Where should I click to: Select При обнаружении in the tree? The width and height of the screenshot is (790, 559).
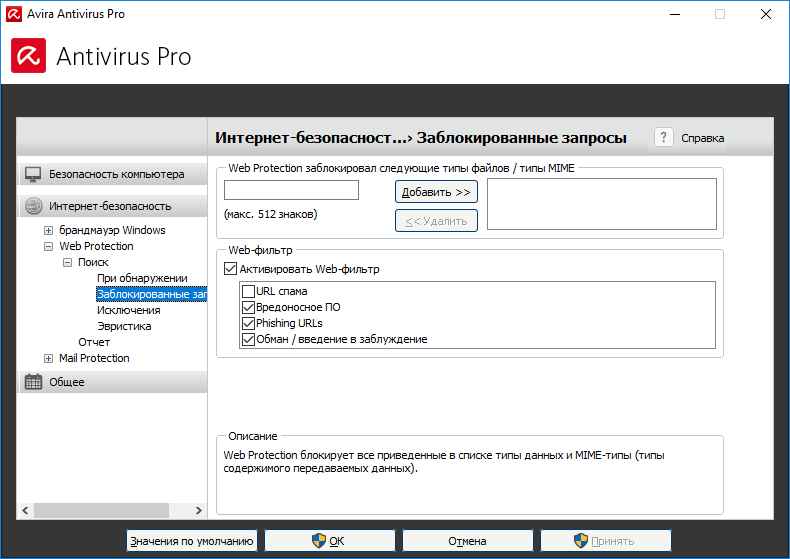pyautogui.click(x=142, y=278)
